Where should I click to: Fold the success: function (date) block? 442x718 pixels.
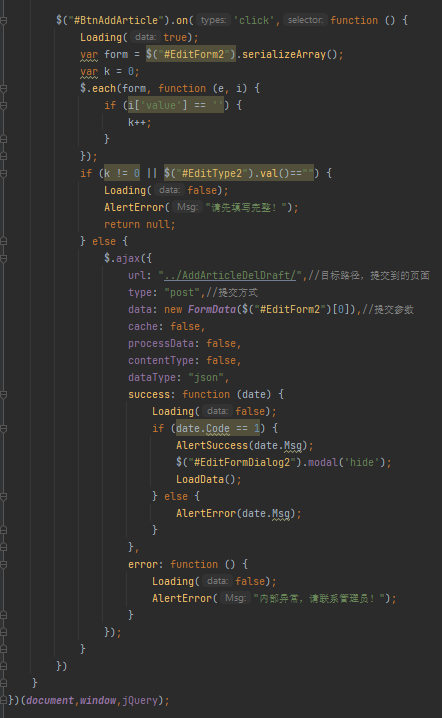(x=4, y=394)
